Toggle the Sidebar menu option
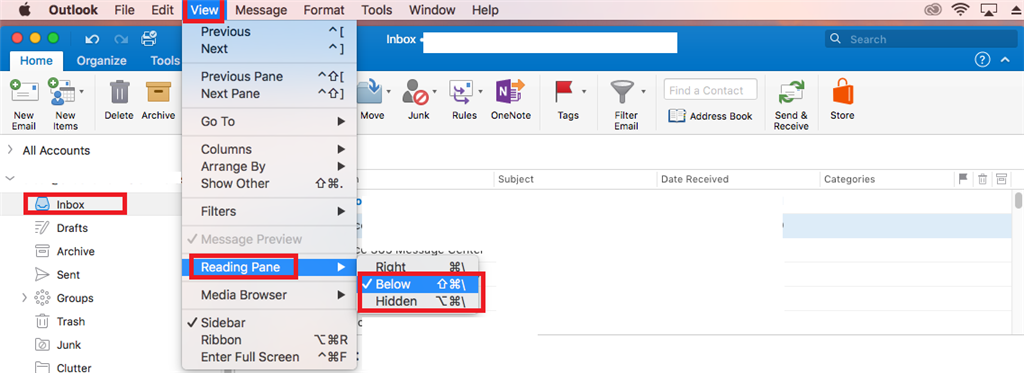The image size is (1024, 373). [x=269, y=323]
